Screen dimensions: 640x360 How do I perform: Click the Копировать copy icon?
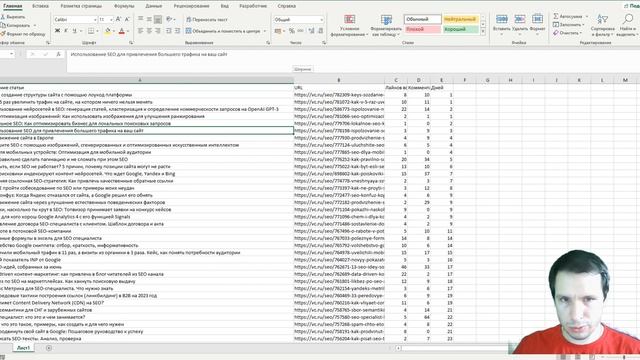click(2, 25)
